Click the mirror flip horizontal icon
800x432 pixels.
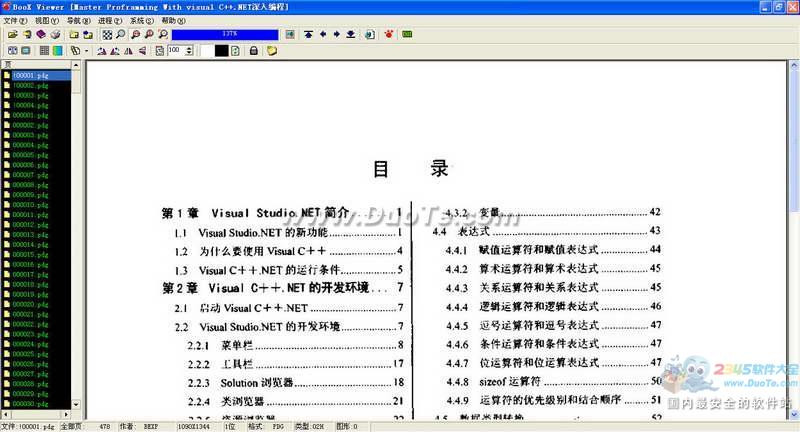click(x=129, y=50)
